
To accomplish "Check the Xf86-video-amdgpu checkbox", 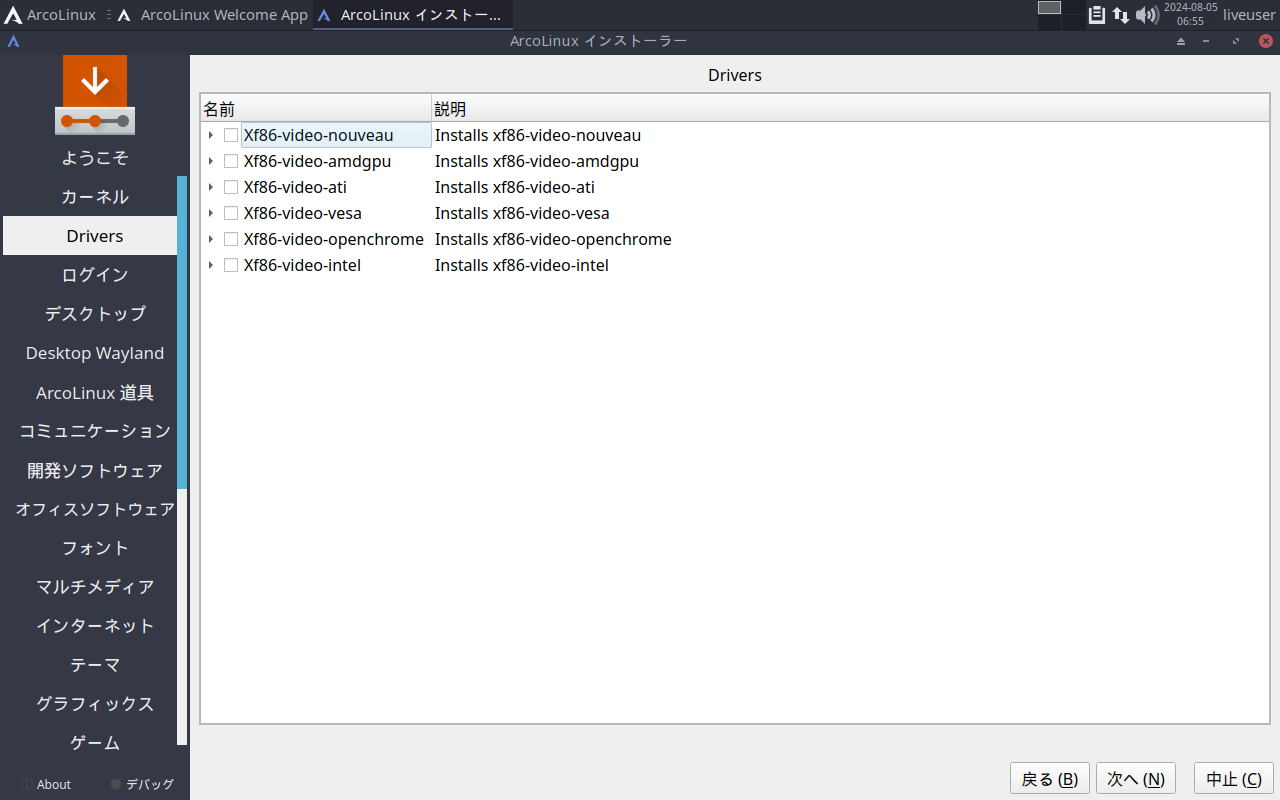I will 231,161.
